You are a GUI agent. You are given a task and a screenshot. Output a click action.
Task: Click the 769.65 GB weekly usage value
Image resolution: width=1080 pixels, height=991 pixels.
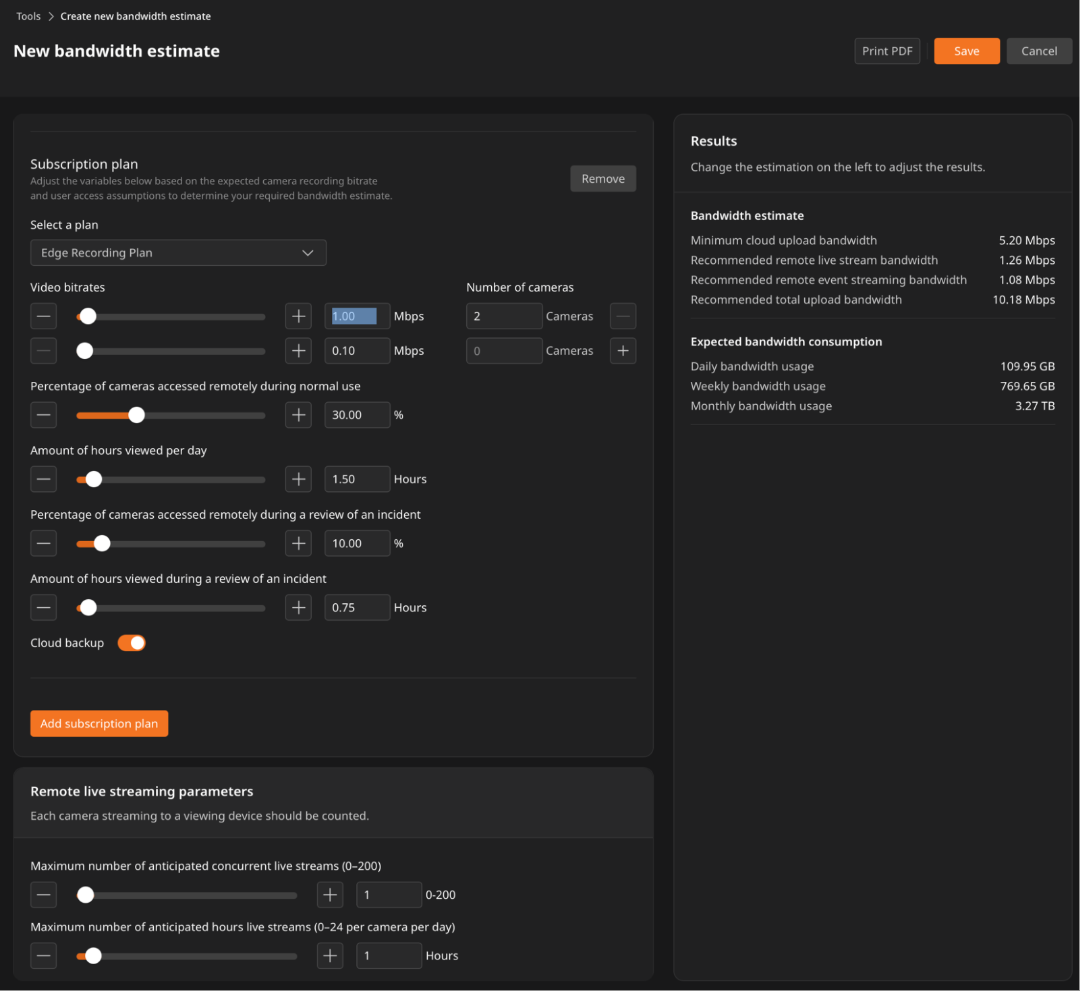[1028, 386]
